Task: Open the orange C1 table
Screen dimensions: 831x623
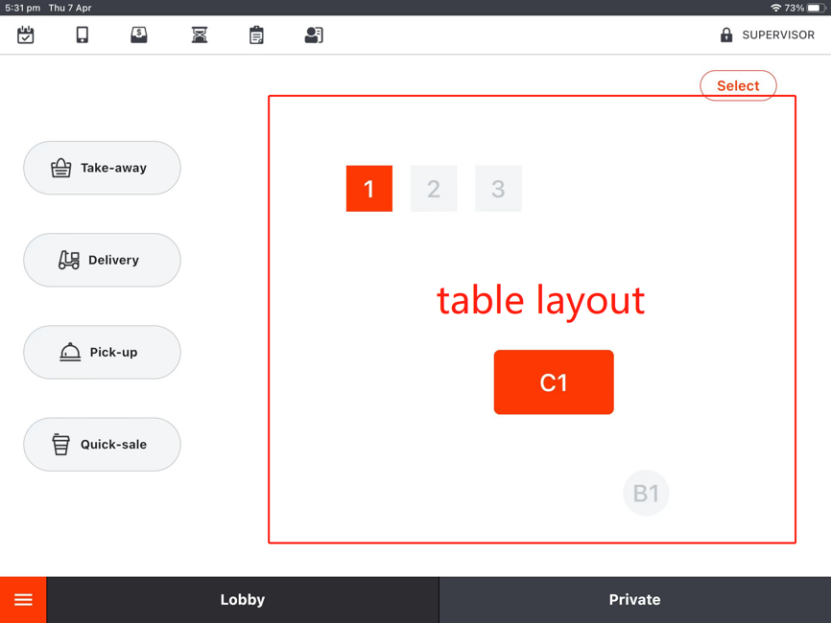Action: pos(553,382)
